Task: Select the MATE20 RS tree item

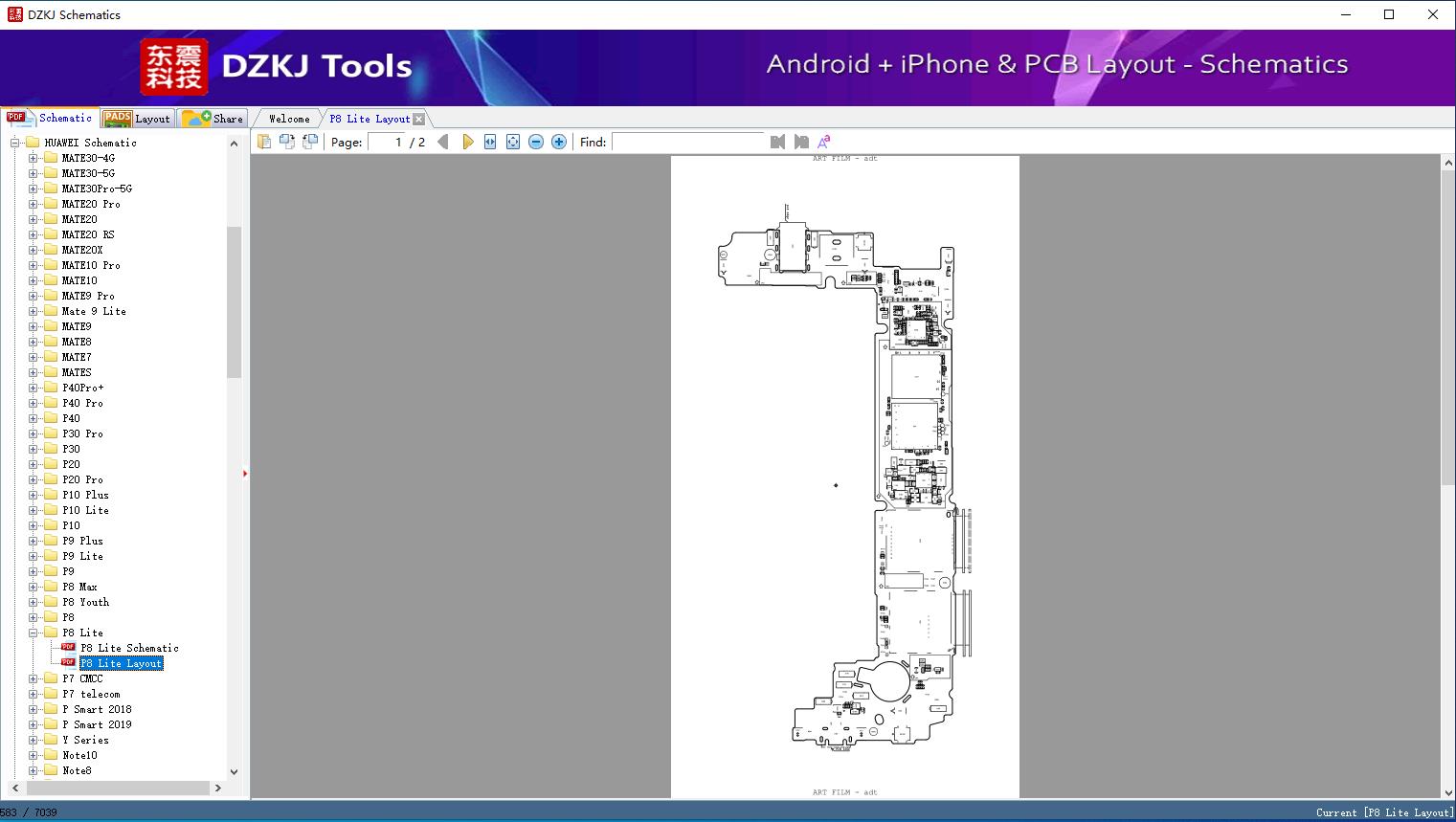Action: tap(88, 234)
